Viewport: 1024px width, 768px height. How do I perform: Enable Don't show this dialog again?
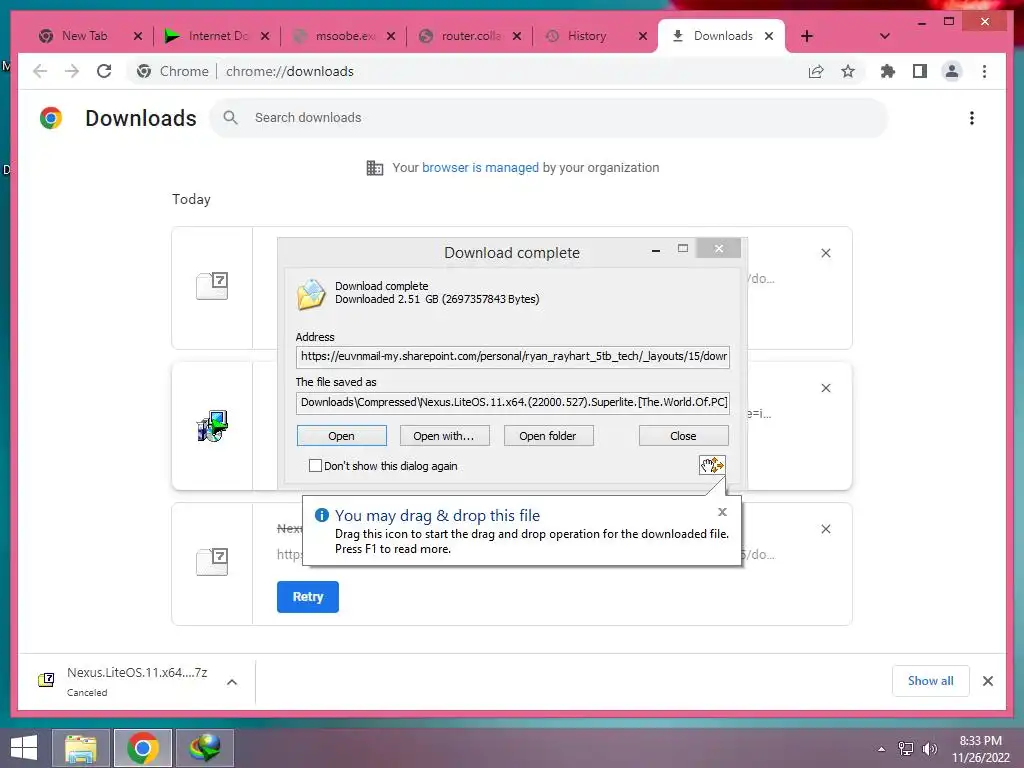[x=315, y=466]
